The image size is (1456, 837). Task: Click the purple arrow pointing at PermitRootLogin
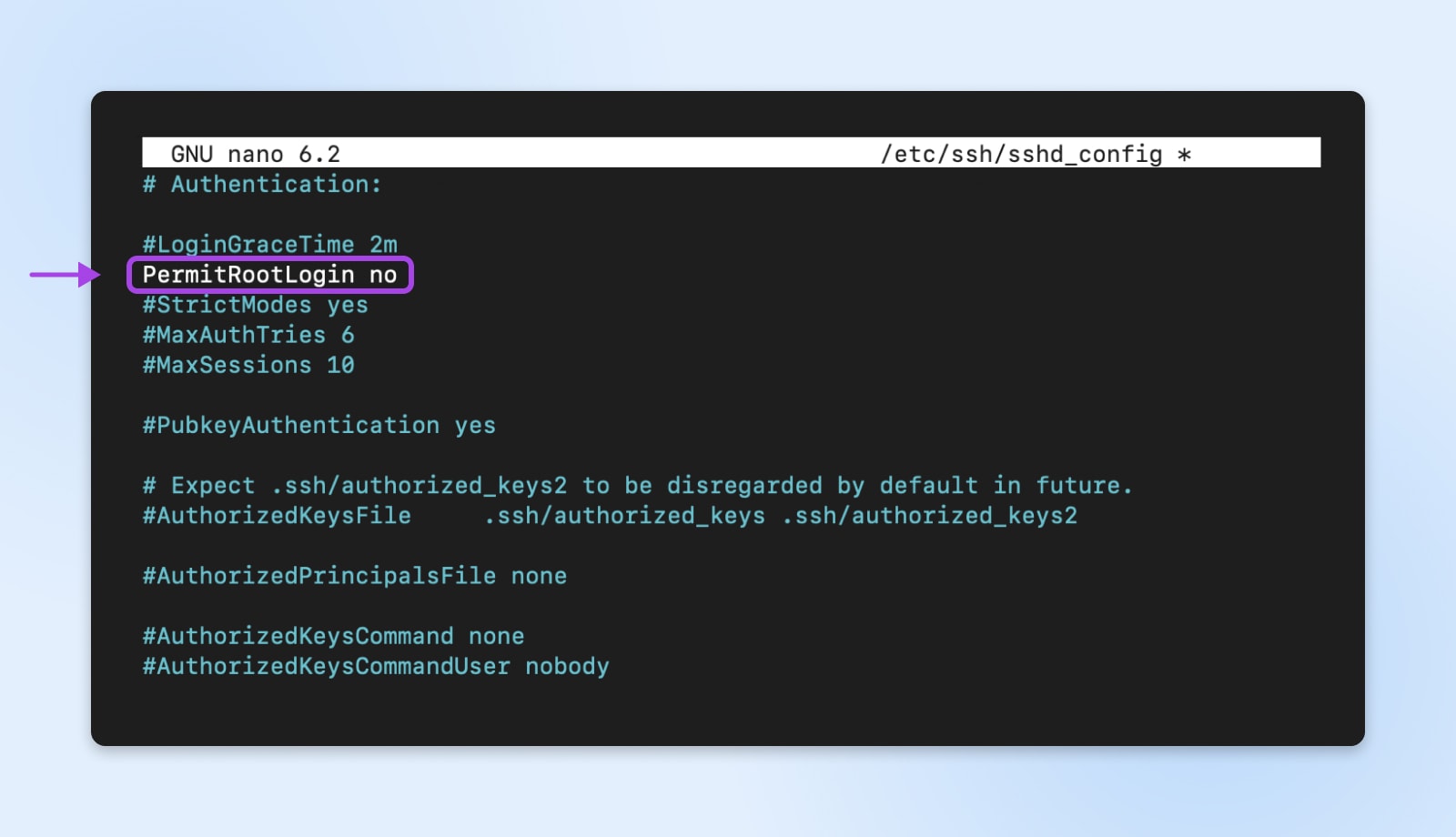tap(66, 274)
